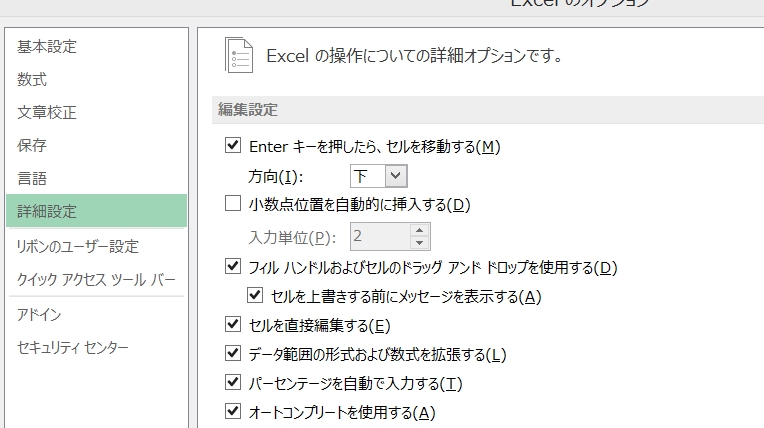Open セキュリティ センター settings

pos(73,348)
